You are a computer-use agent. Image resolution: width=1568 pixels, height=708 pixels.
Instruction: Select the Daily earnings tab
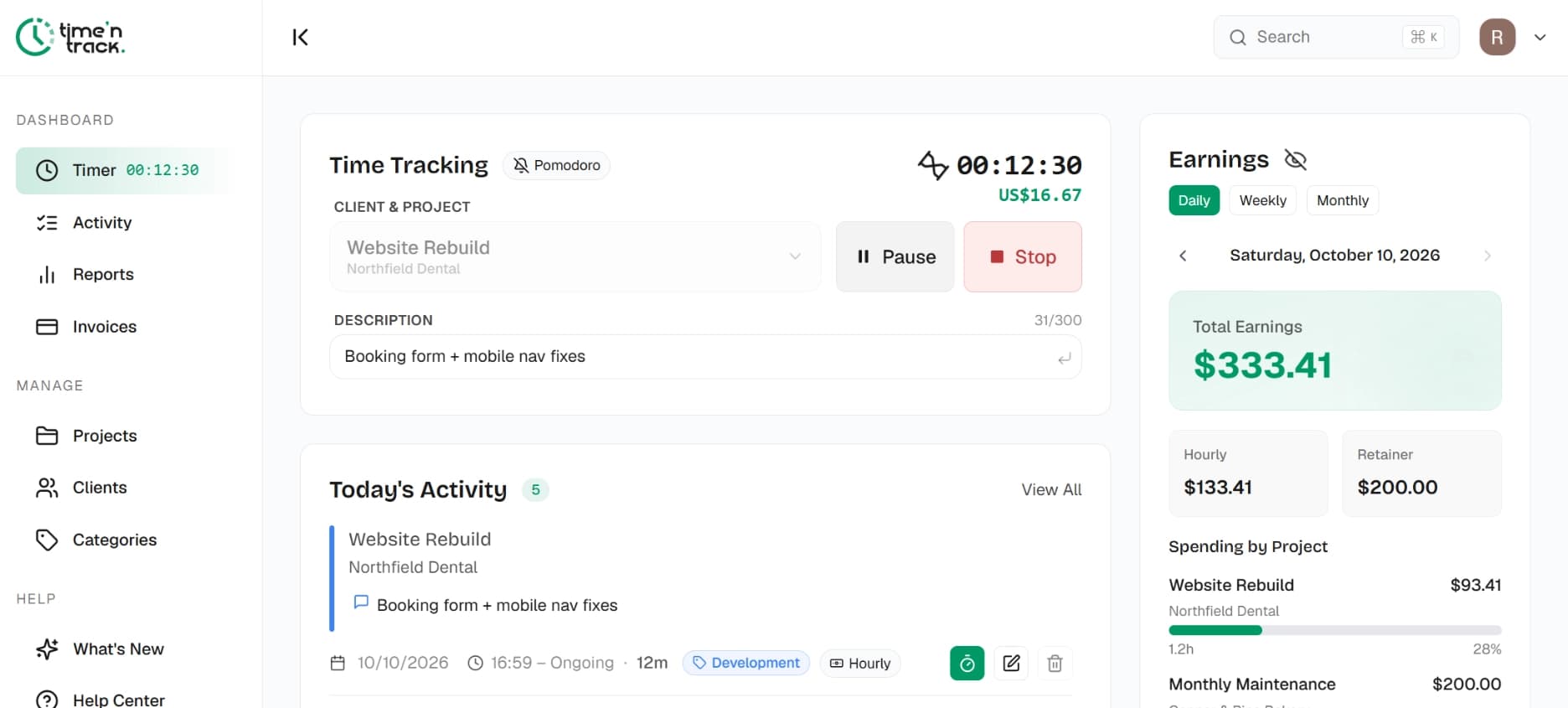click(1194, 200)
